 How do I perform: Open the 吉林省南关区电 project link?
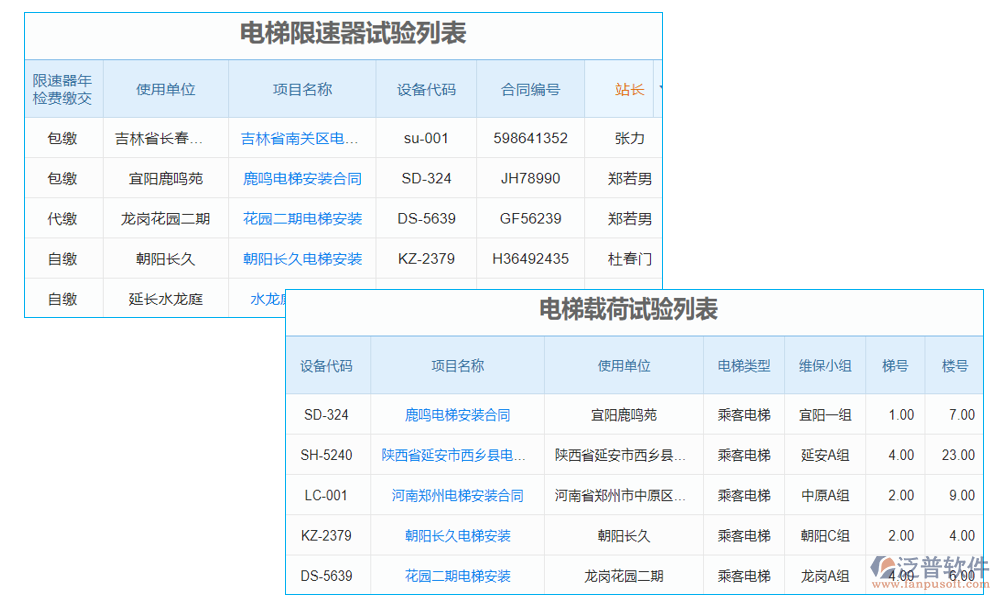[302, 138]
